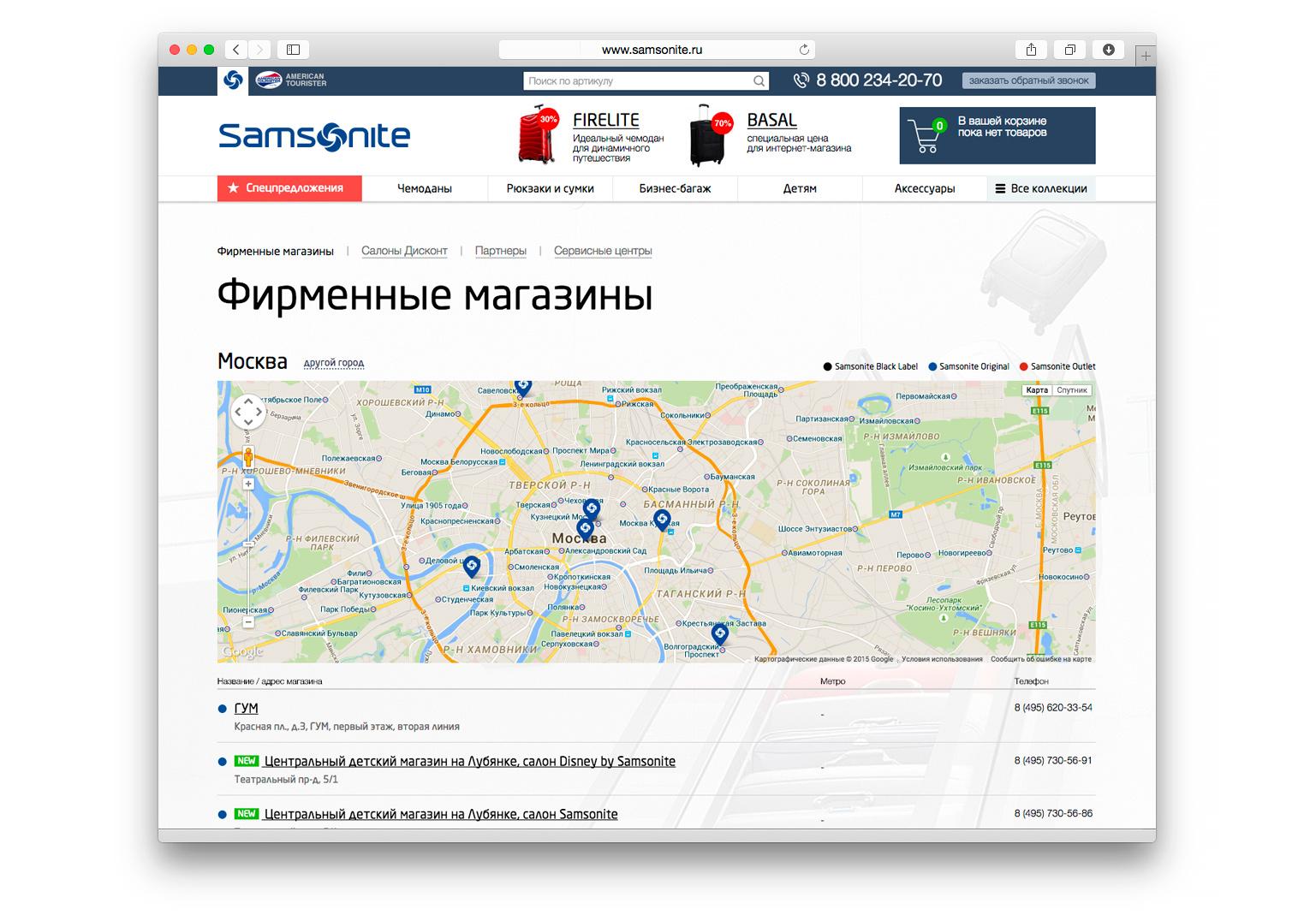This screenshot has width=1316, height=921.
Task: Go to Партнеры tab
Action: point(501,251)
